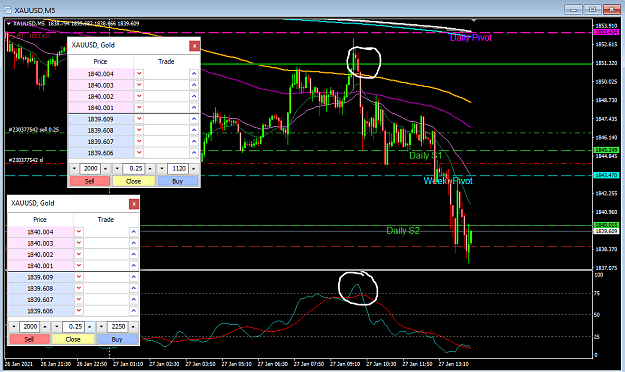
Task: Click 1840.001 price cell in 2250 panel
Action: point(40,266)
